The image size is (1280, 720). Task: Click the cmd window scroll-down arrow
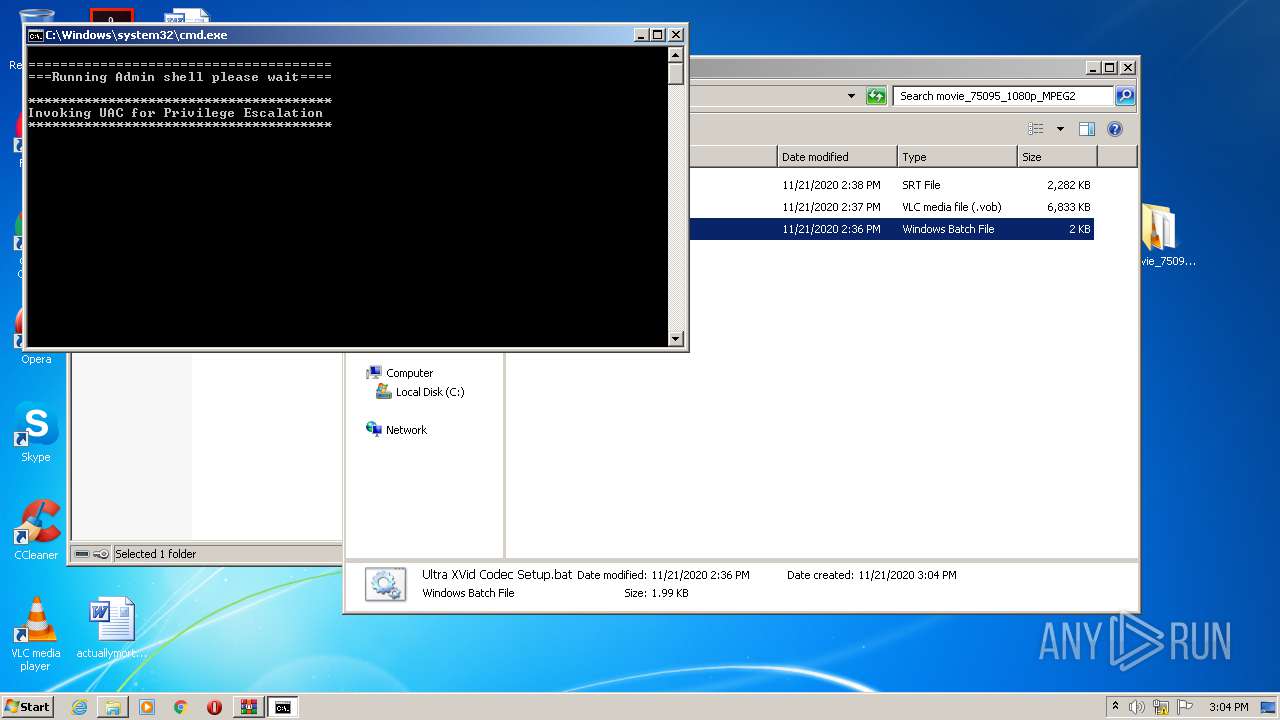676,338
